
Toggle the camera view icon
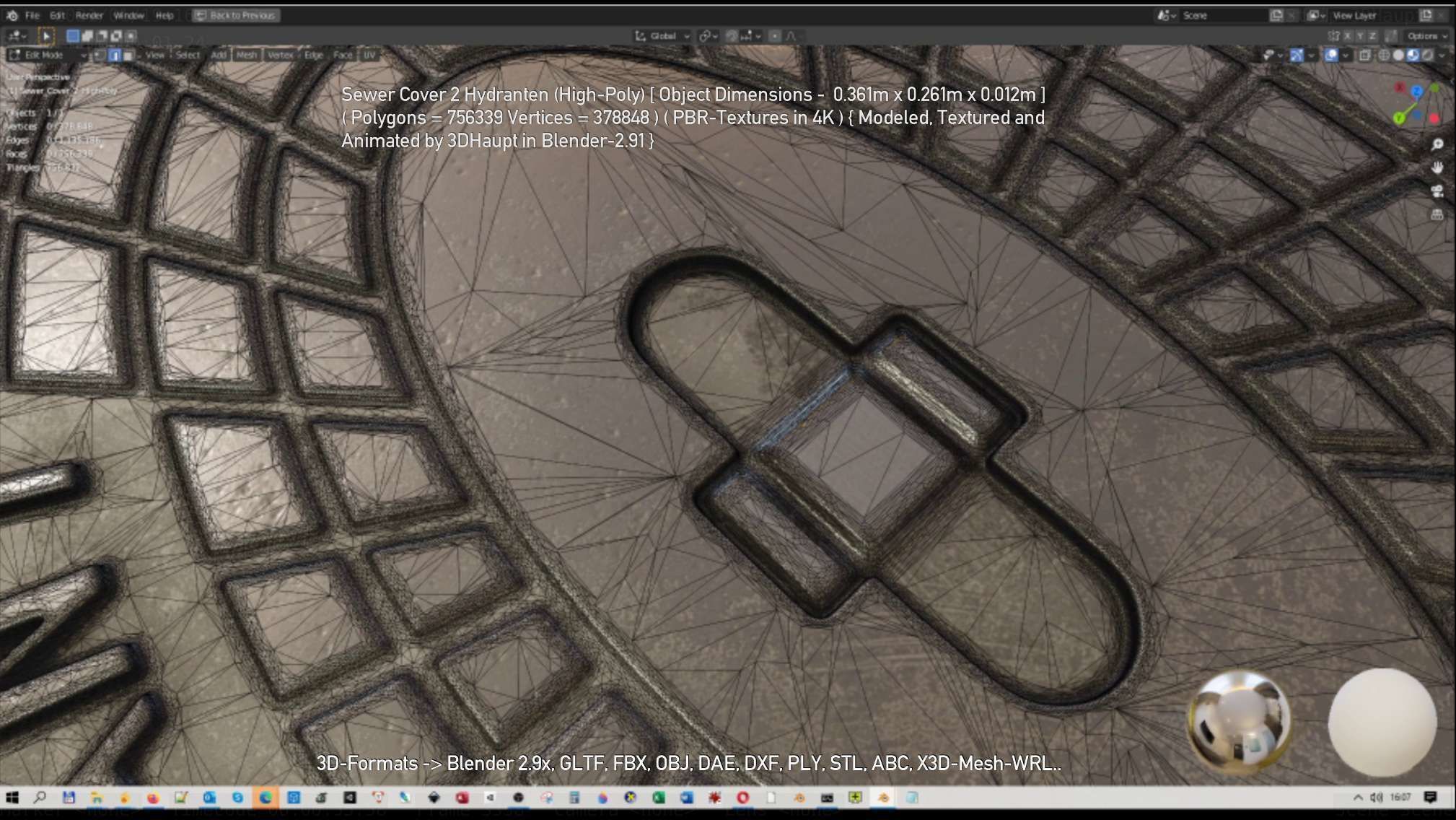(1437, 191)
